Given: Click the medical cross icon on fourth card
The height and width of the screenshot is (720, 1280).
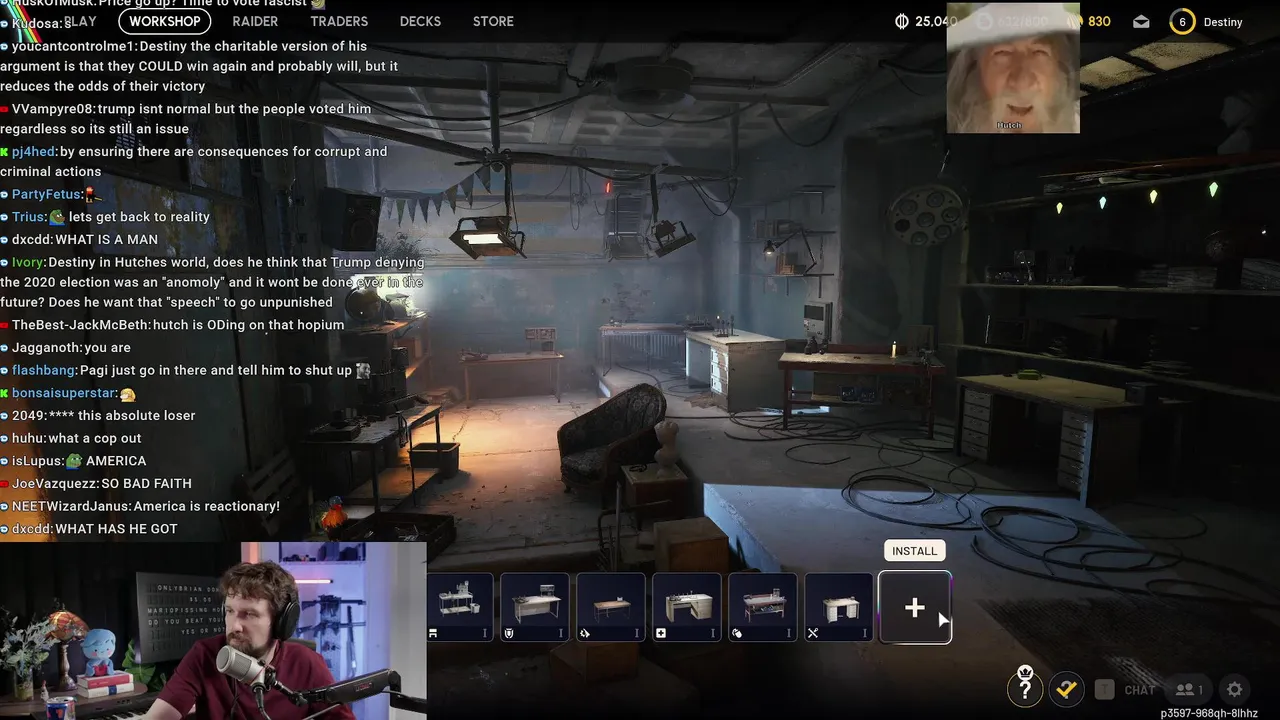Looking at the screenshot, I should [661, 633].
